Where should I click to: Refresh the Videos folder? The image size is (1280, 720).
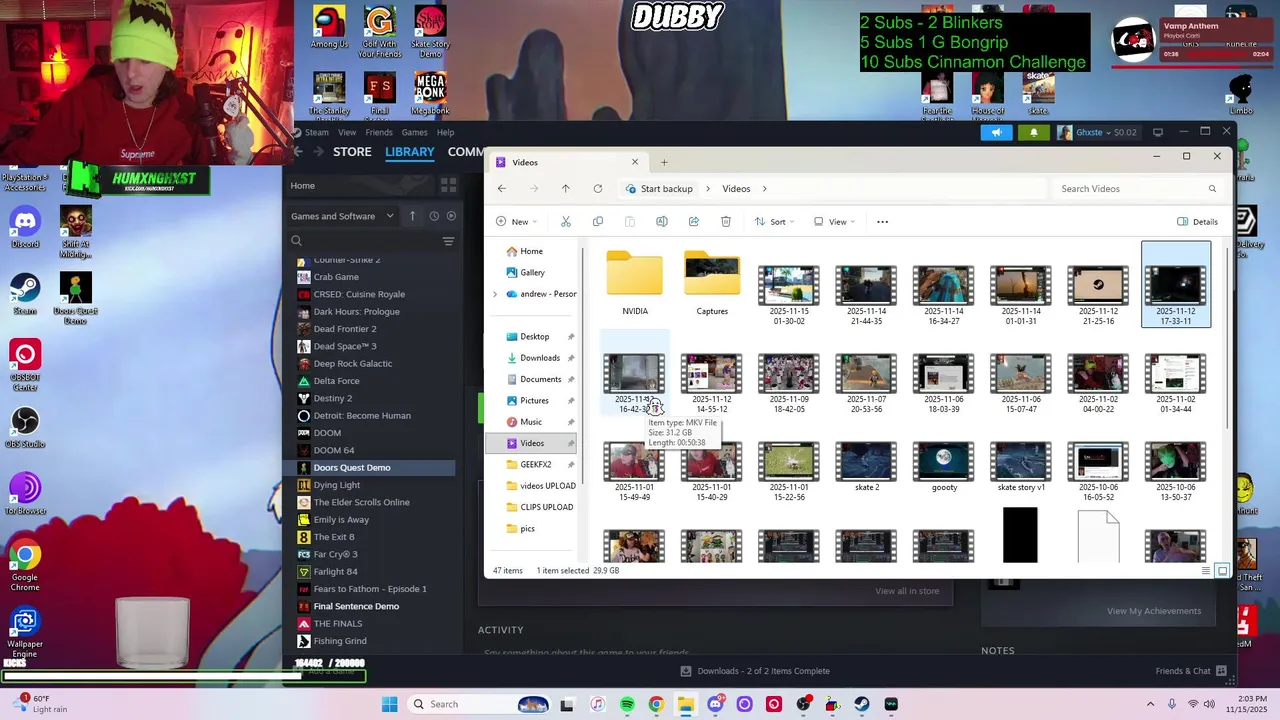[598, 189]
